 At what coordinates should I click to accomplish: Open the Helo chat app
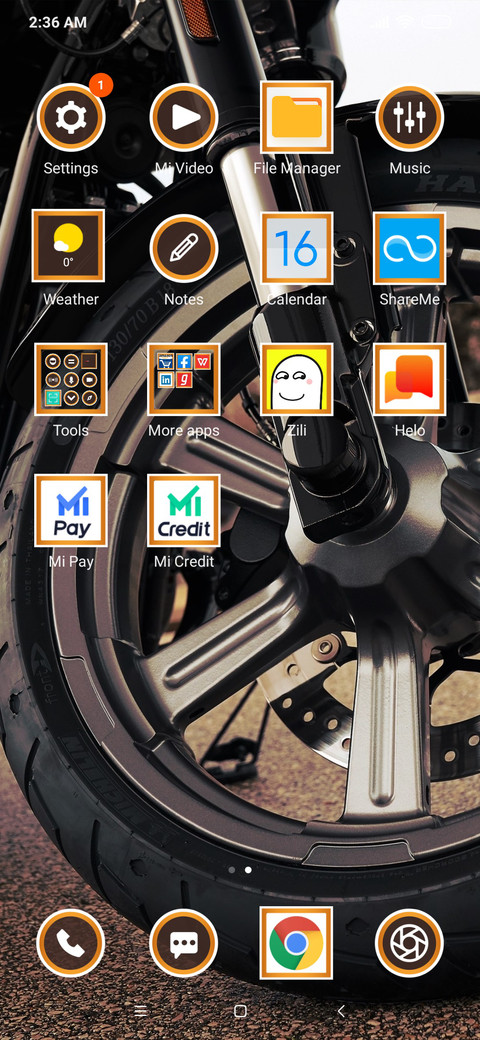(x=409, y=379)
